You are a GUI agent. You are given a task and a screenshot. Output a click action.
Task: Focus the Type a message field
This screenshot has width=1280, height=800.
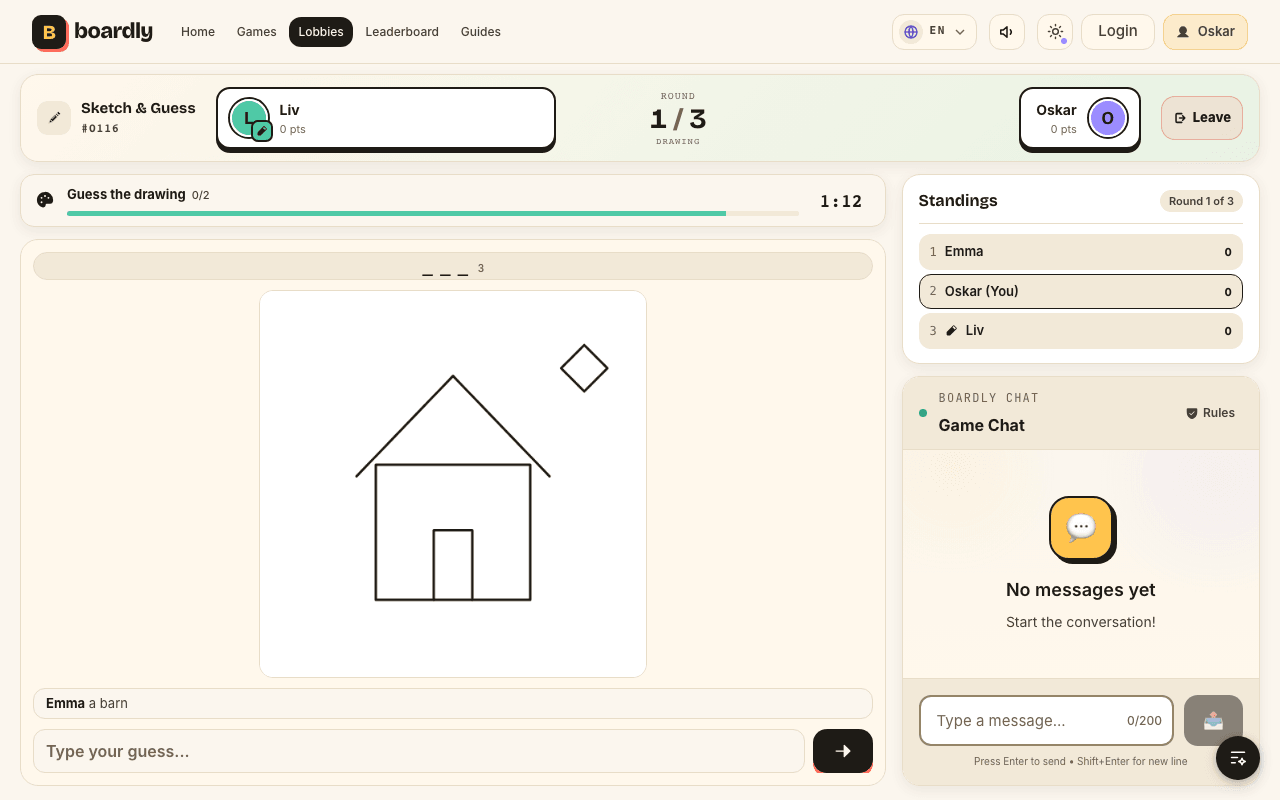pyautogui.click(x=1046, y=720)
